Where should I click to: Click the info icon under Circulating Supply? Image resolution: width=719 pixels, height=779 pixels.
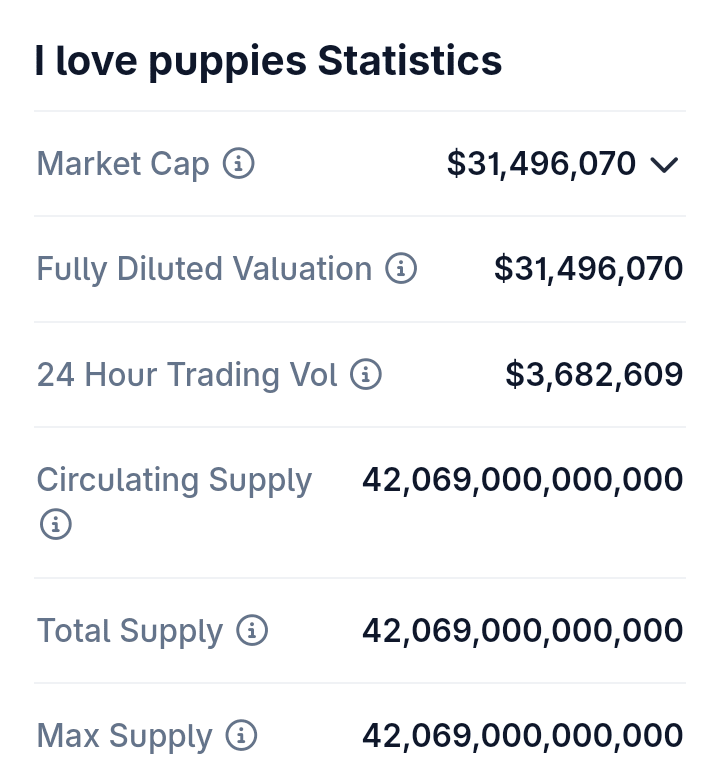point(55,523)
